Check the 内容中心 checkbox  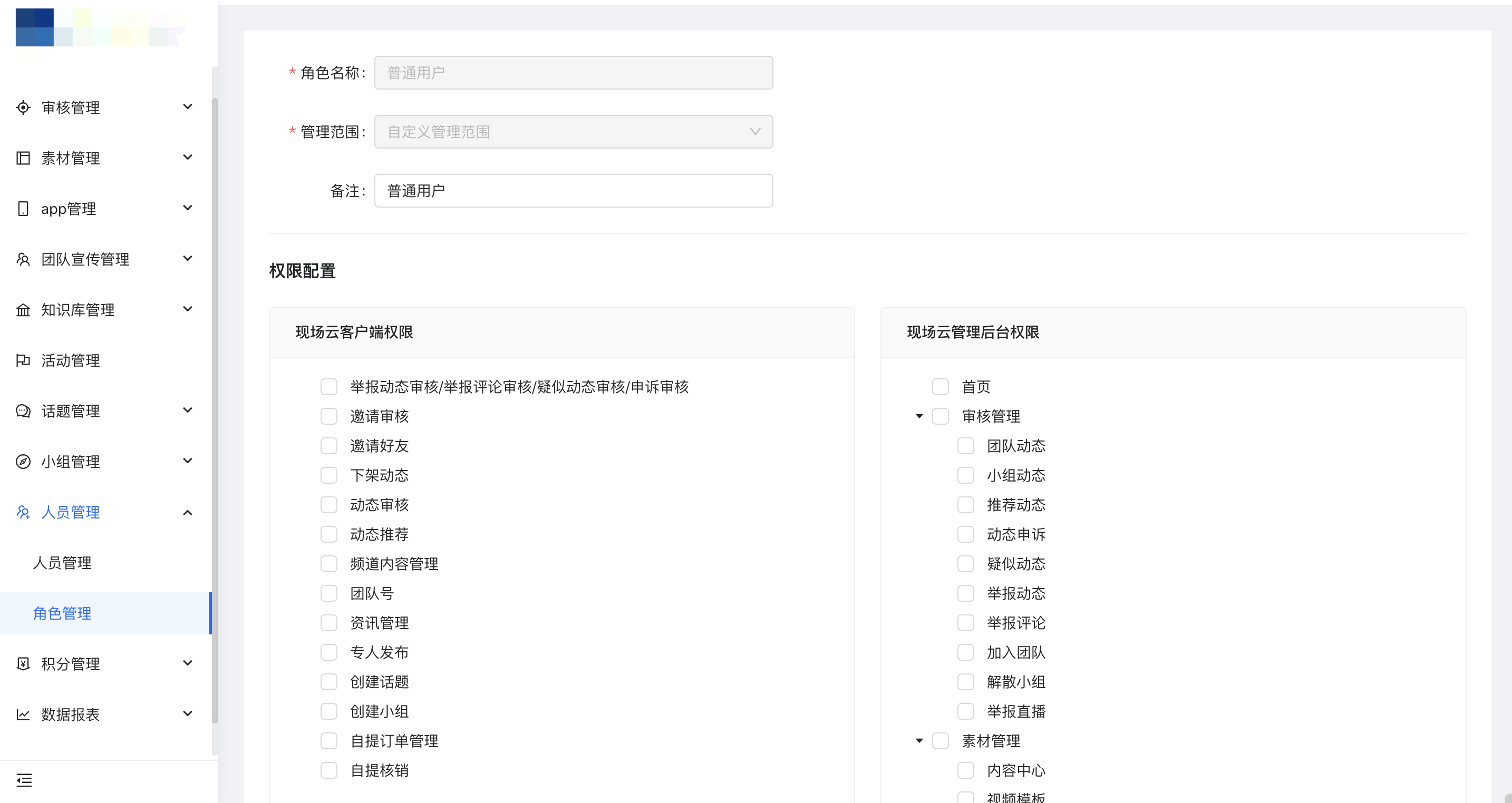pos(965,770)
